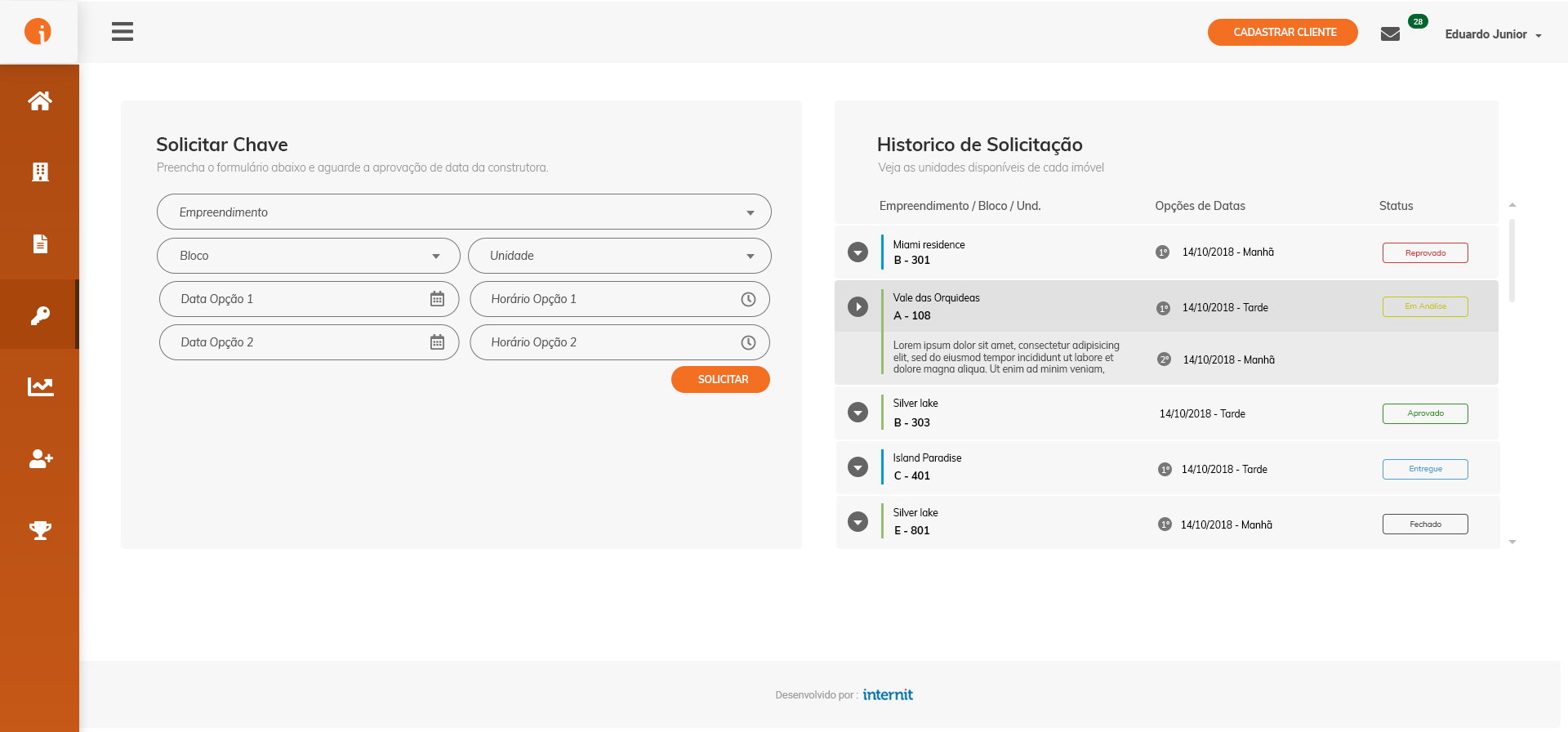Viewport: 1568px width, 732px height.
Task: Open the Eduardo Junior user menu
Action: [x=1493, y=34]
